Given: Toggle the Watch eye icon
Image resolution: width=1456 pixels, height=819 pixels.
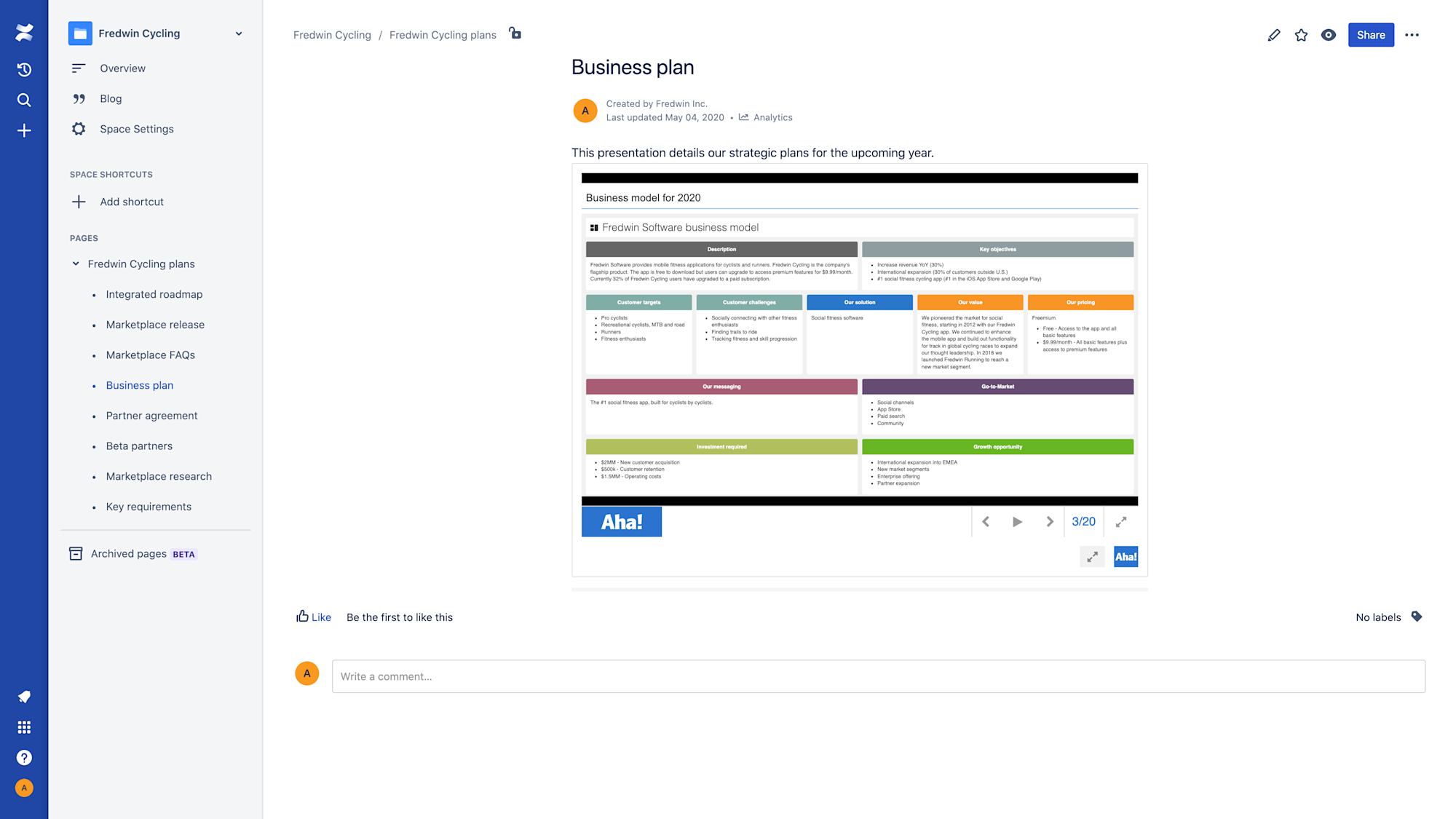Looking at the screenshot, I should point(1328,34).
